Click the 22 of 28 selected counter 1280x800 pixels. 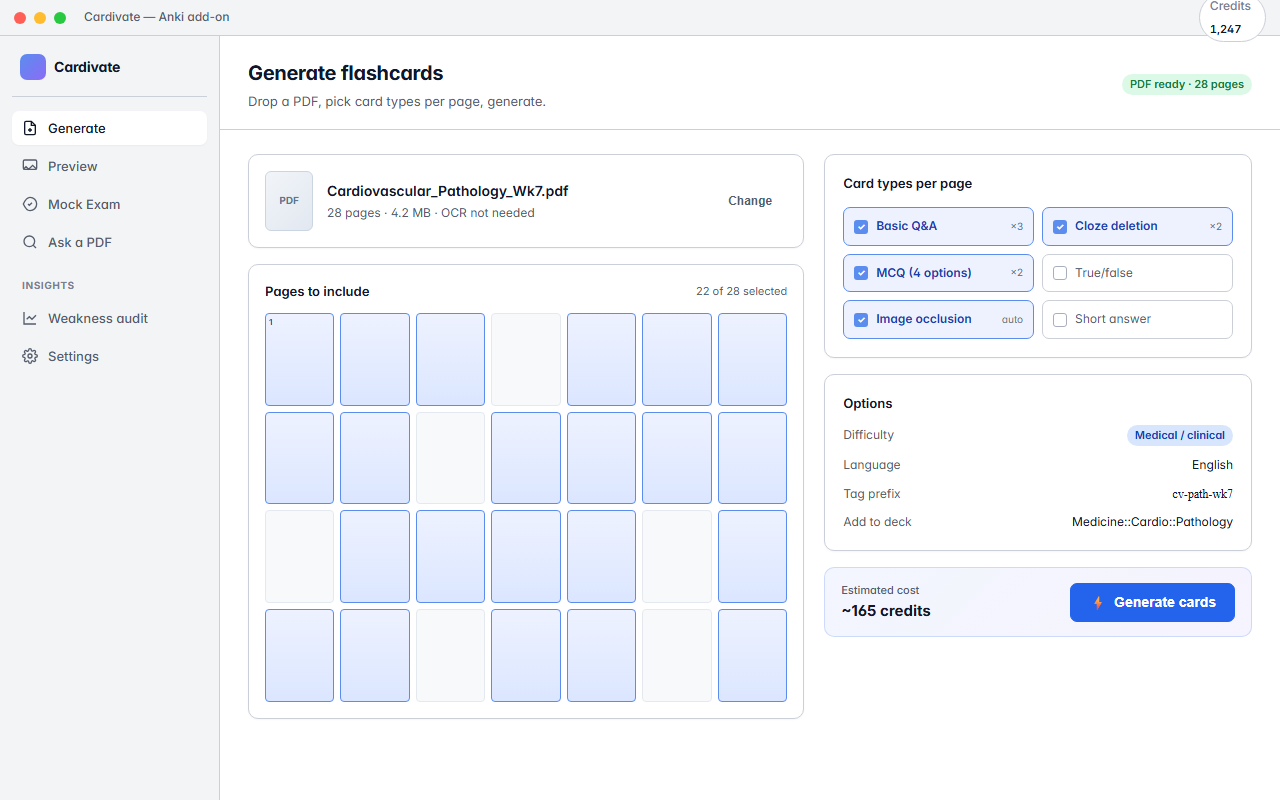pos(741,291)
